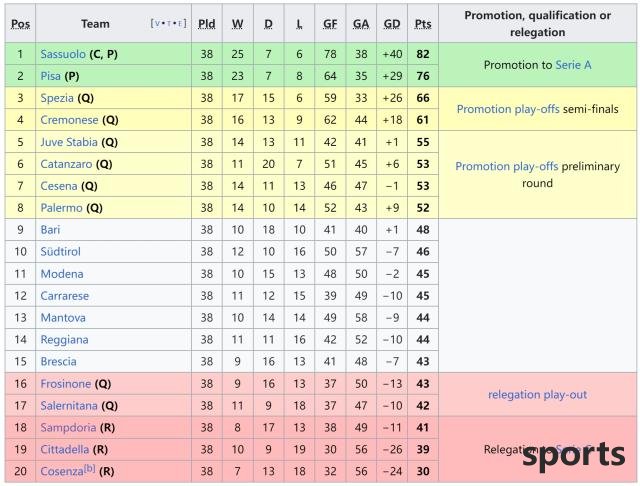Click the T talk template link
This screenshot has height=486, width=640.
click(x=169, y=23)
